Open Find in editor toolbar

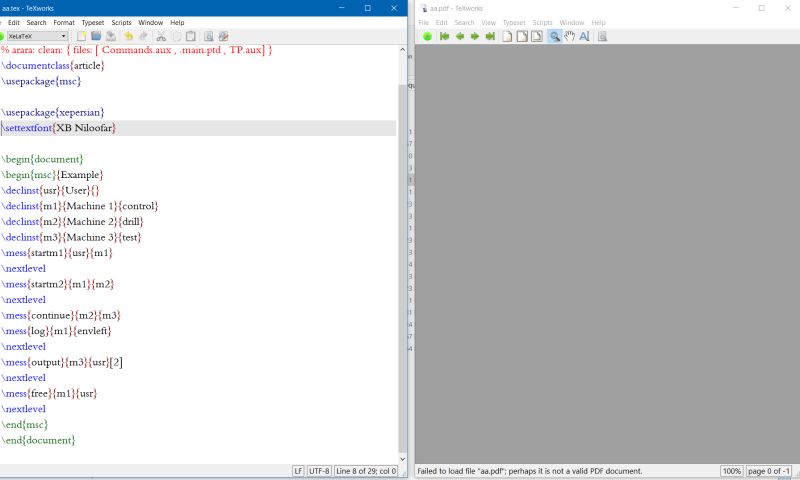click(x=208, y=36)
